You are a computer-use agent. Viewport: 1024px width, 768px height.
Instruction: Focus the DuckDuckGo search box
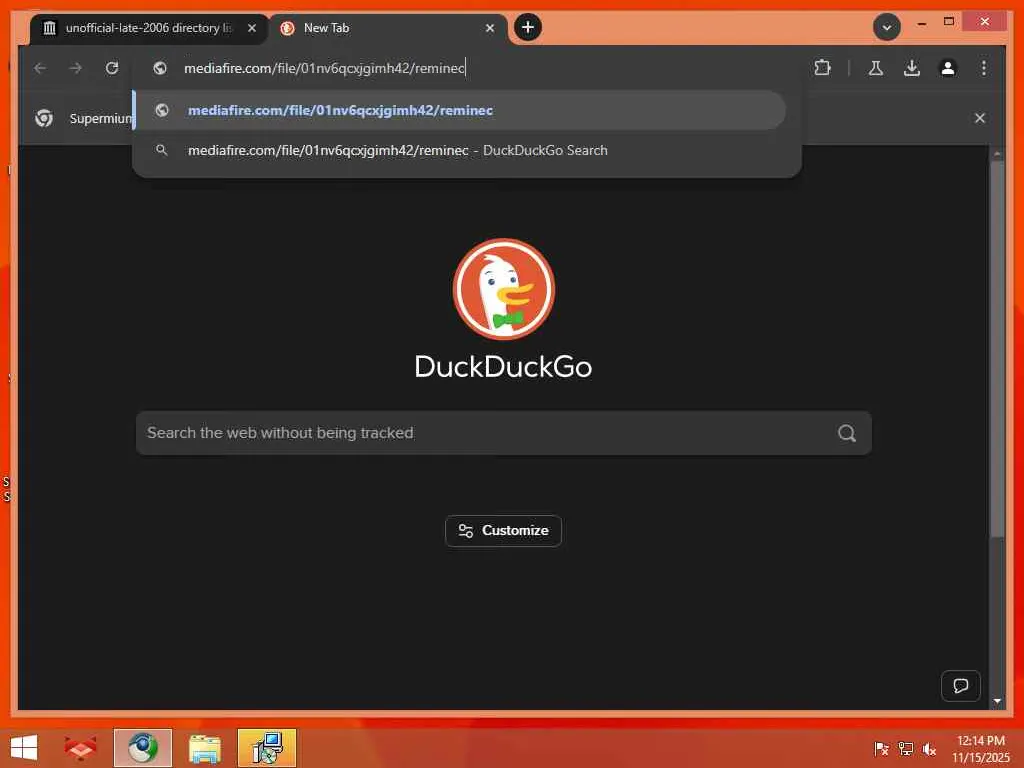pos(504,433)
